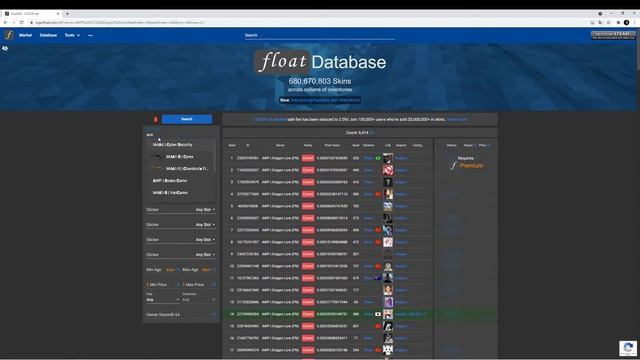Focus the Owner SteamID 64 field
The height and width of the screenshot is (360, 640).
[181, 315]
